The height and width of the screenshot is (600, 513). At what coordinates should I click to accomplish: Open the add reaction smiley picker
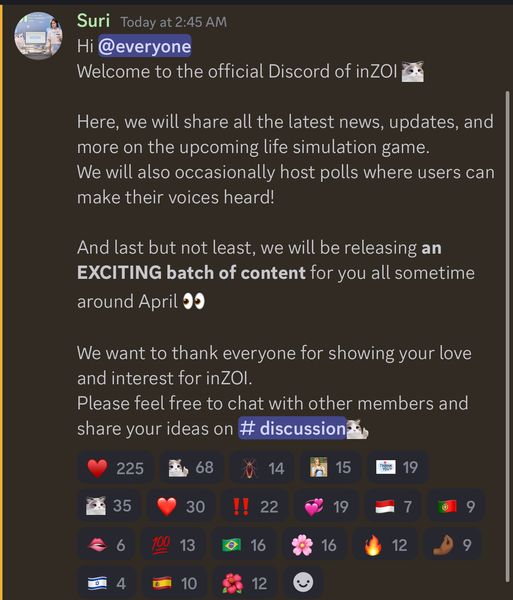tap(303, 583)
